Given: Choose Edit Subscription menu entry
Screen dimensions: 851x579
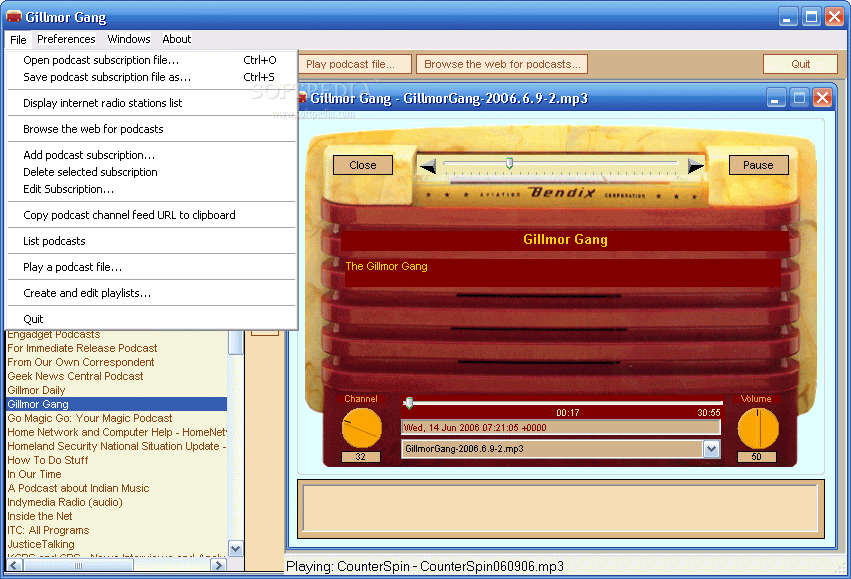Looking at the screenshot, I should click(151, 189).
